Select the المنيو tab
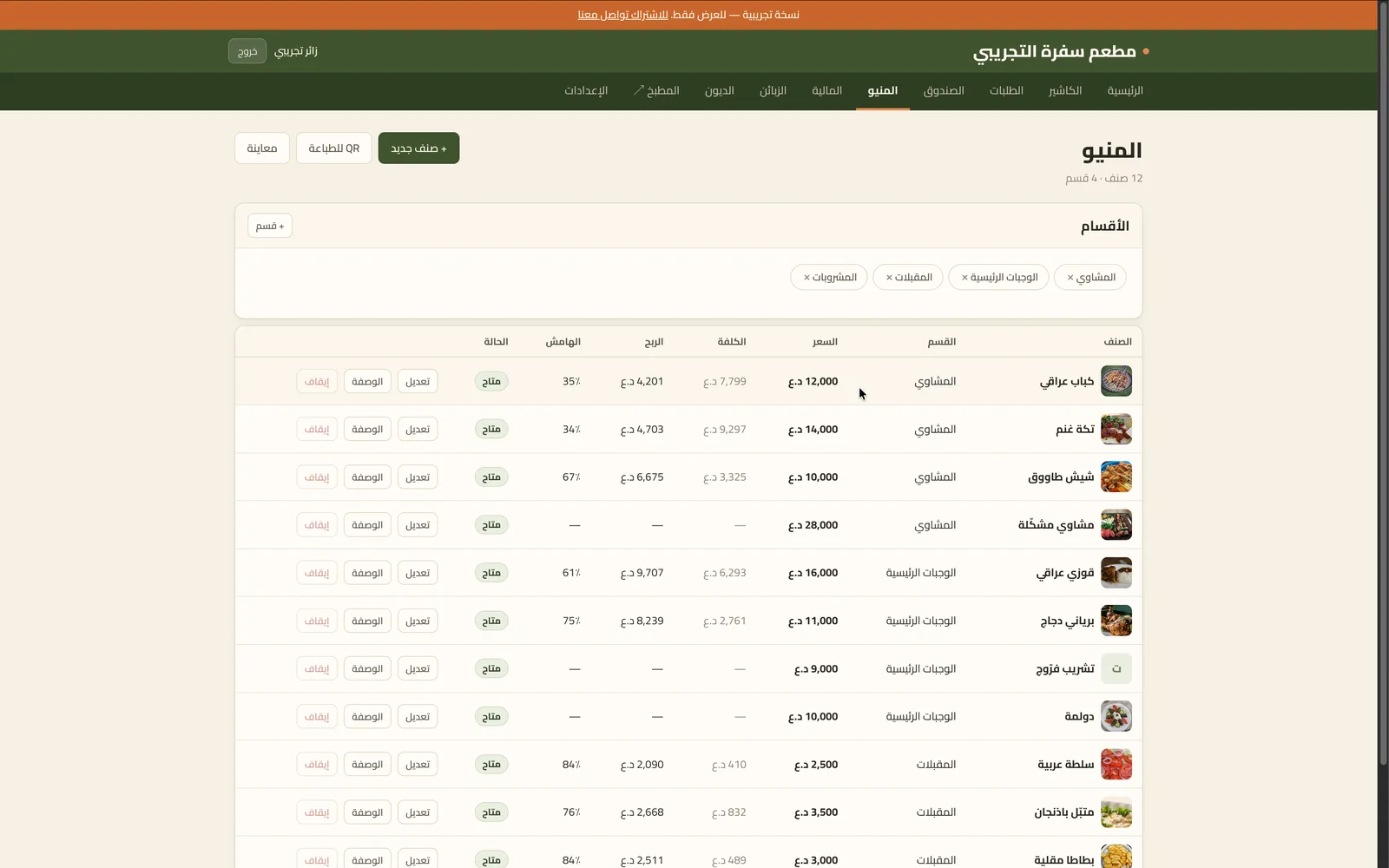 tap(883, 90)
